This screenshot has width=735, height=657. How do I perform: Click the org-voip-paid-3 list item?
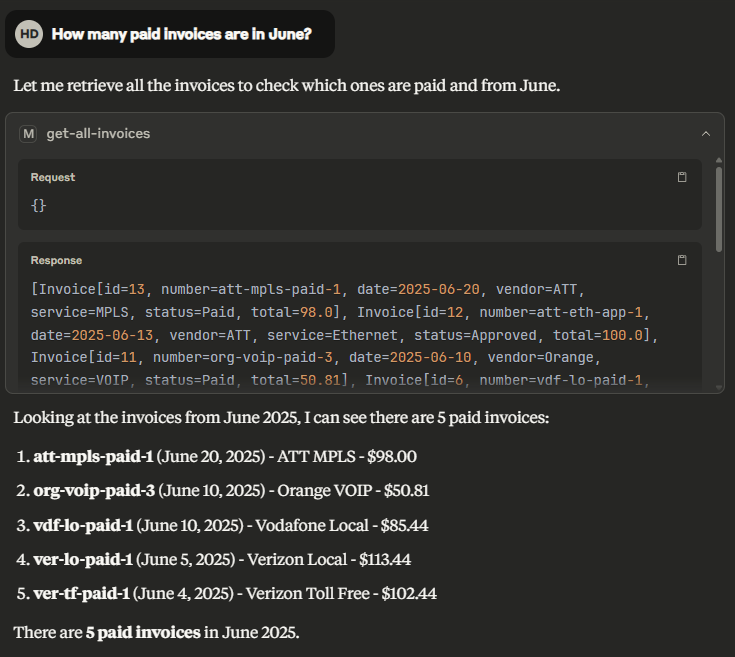223,491
